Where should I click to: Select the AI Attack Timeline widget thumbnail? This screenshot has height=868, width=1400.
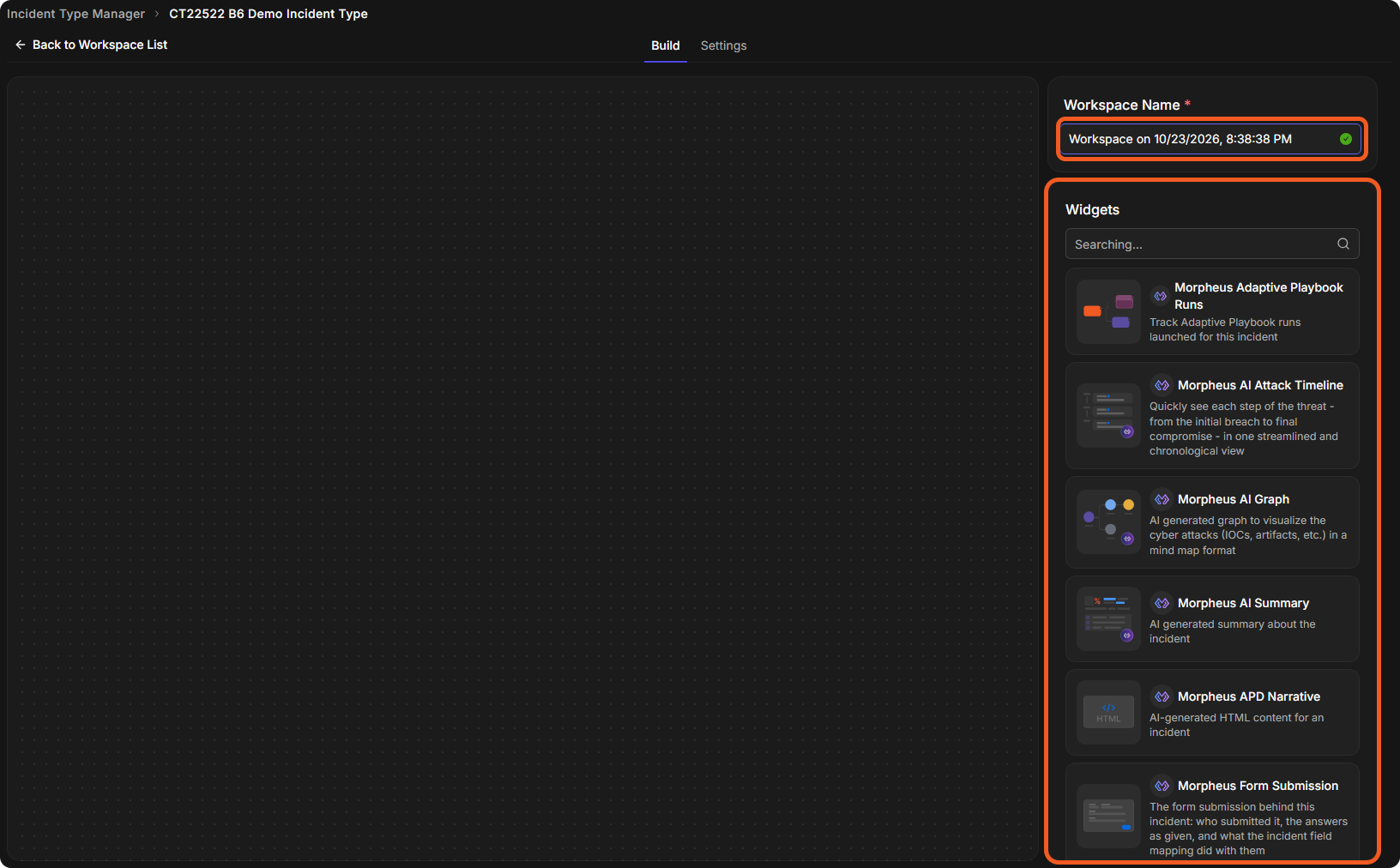tap(1108, 415)
